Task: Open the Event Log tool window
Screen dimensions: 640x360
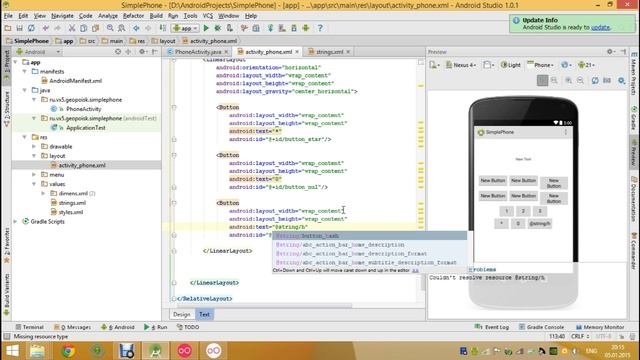Action: [x=492, y=327]
